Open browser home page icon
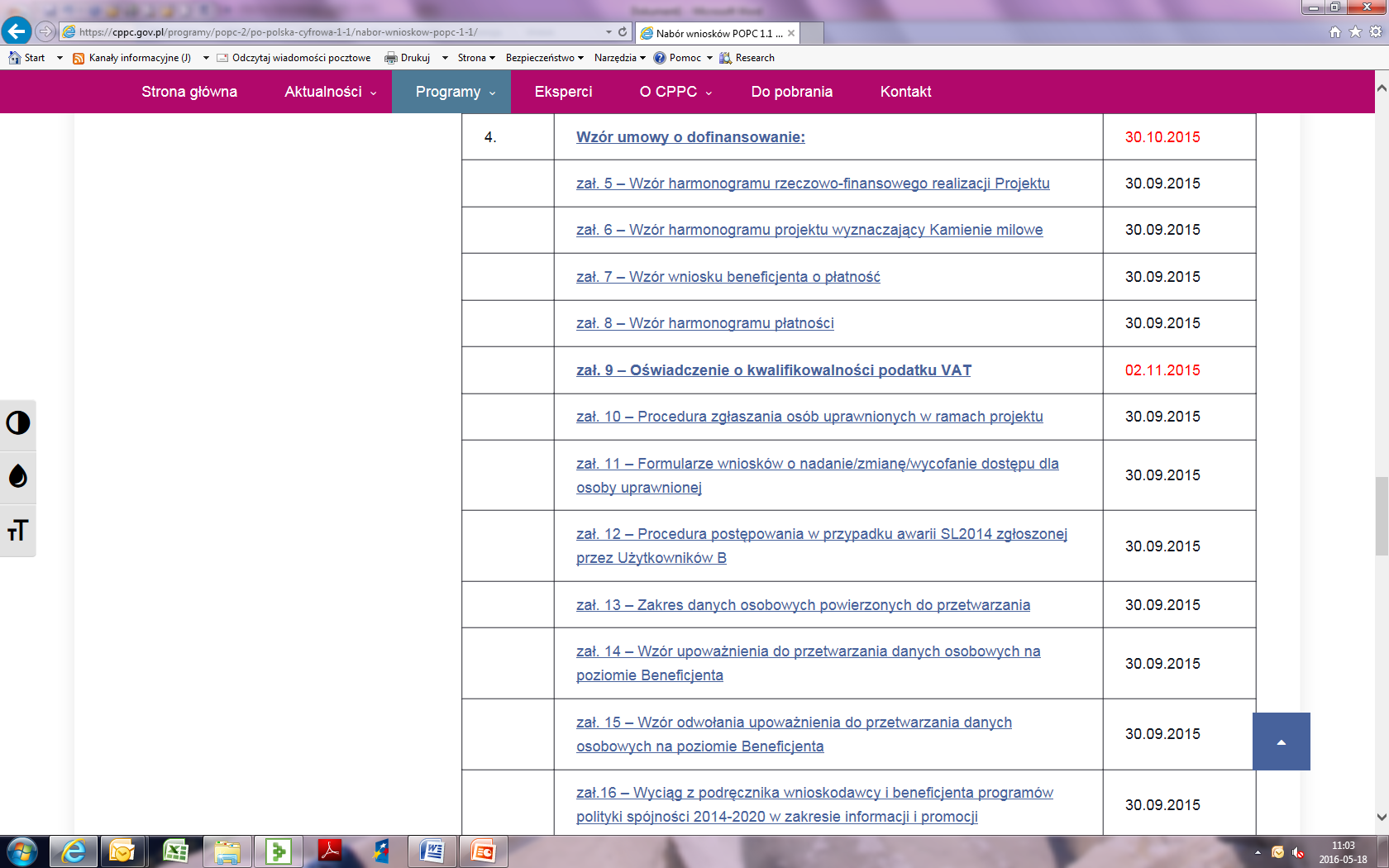Image resolution: width=1389 pixels, height=868 pixels. [x=1335, y=32]
